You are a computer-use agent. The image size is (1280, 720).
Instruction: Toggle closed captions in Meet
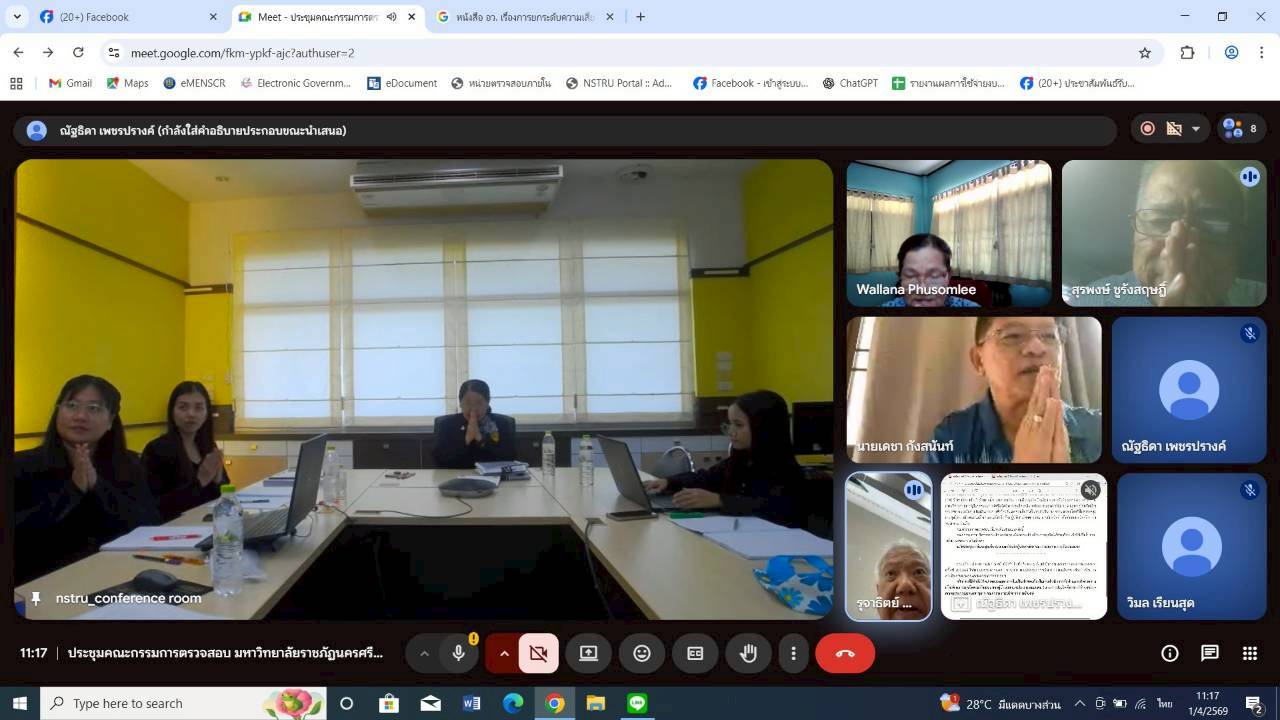695,653
